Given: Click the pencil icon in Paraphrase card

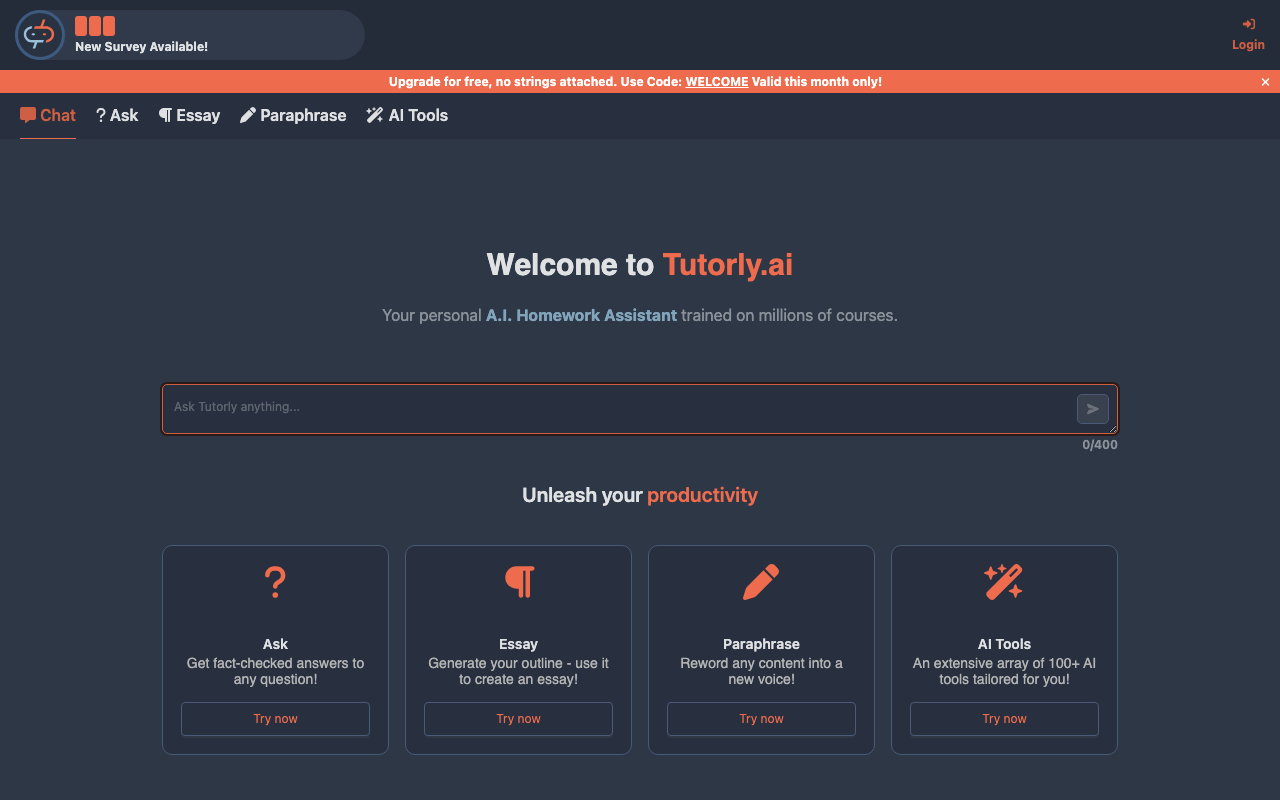Looking at the screenshot, I should click(761, 581).
